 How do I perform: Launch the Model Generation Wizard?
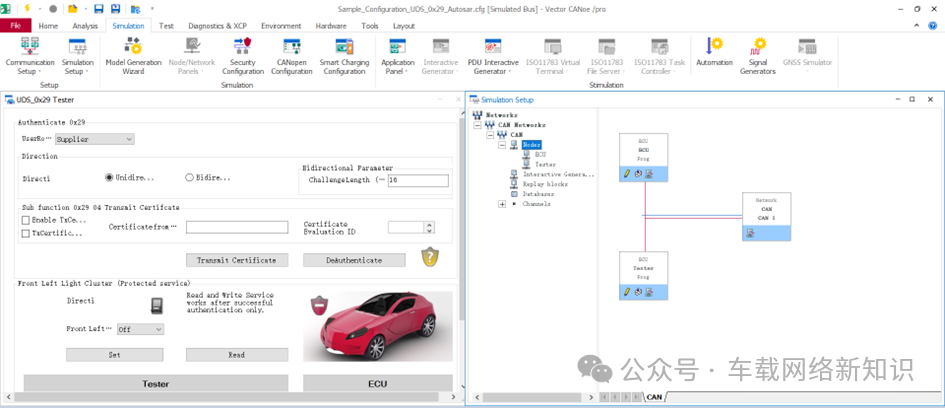pyautogui.click(x=133, y=56)
